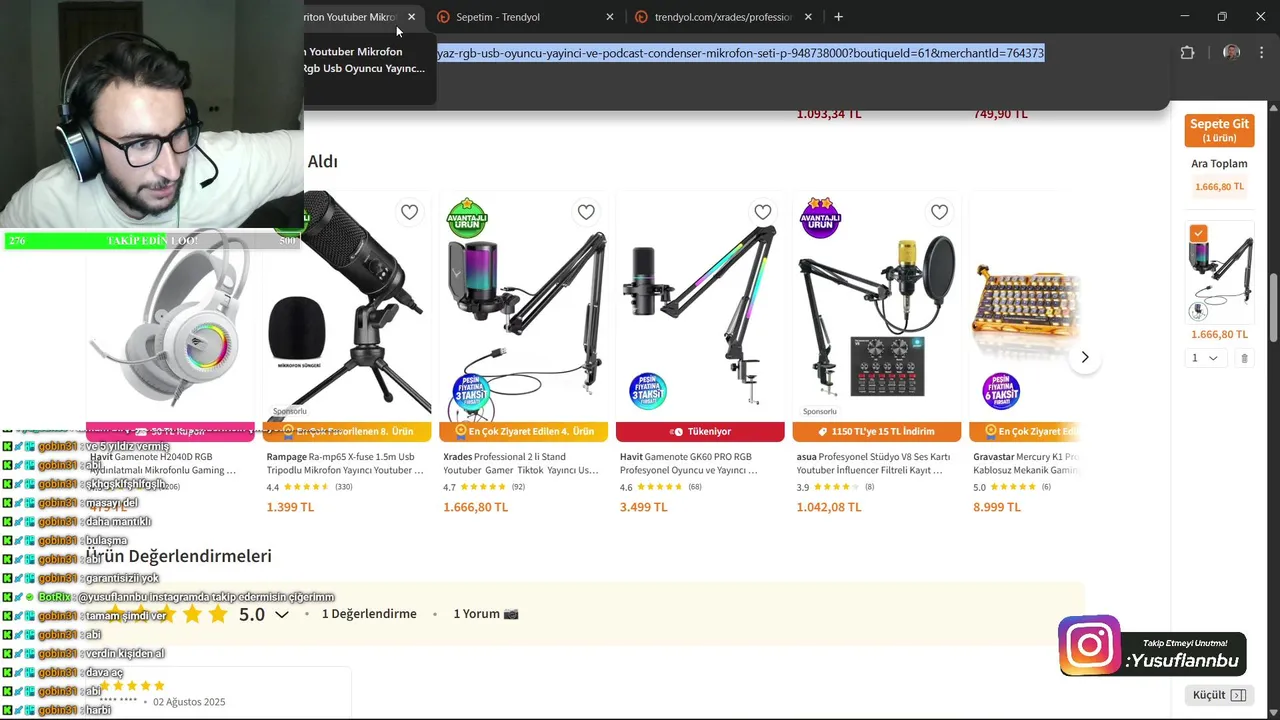Select the Youtuber Mikrofon browser tab
Image resolution: width=1280 pixels, height=720 pixels.
(x=349, y=17)
